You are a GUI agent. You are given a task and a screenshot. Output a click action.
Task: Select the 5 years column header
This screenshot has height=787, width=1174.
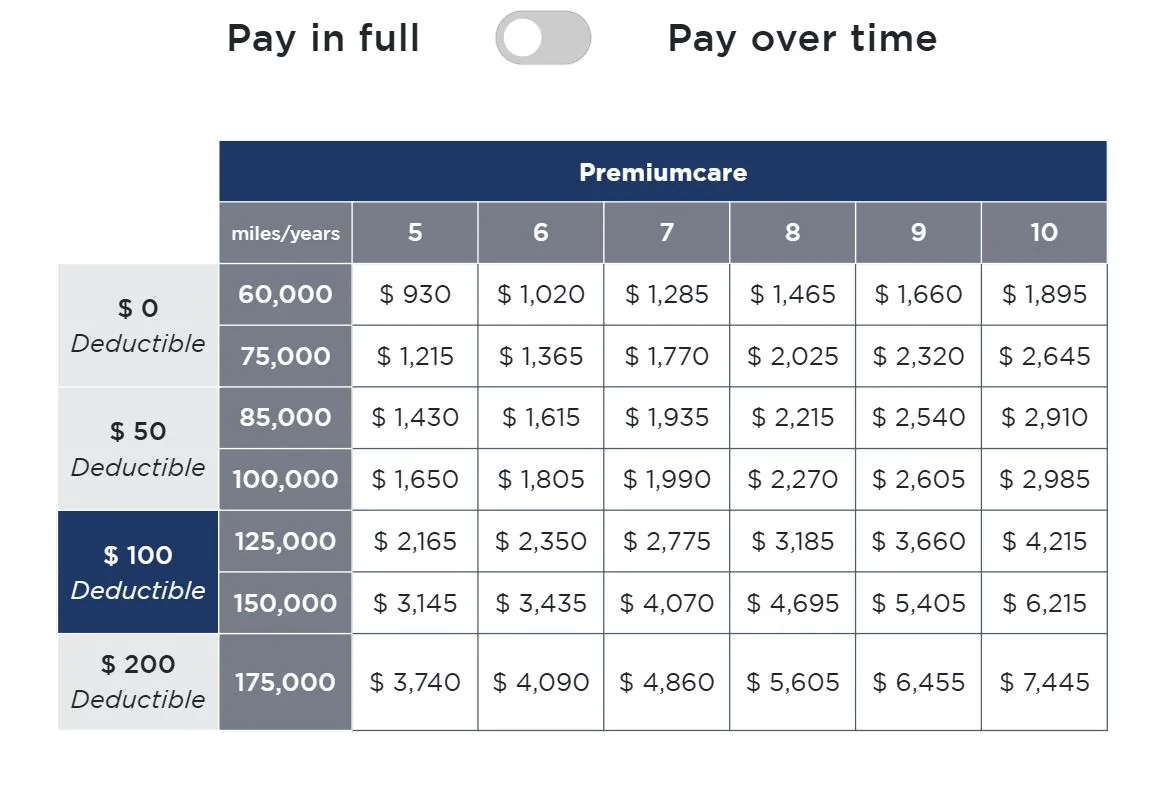pyautogui.click(x=415, y=232)
